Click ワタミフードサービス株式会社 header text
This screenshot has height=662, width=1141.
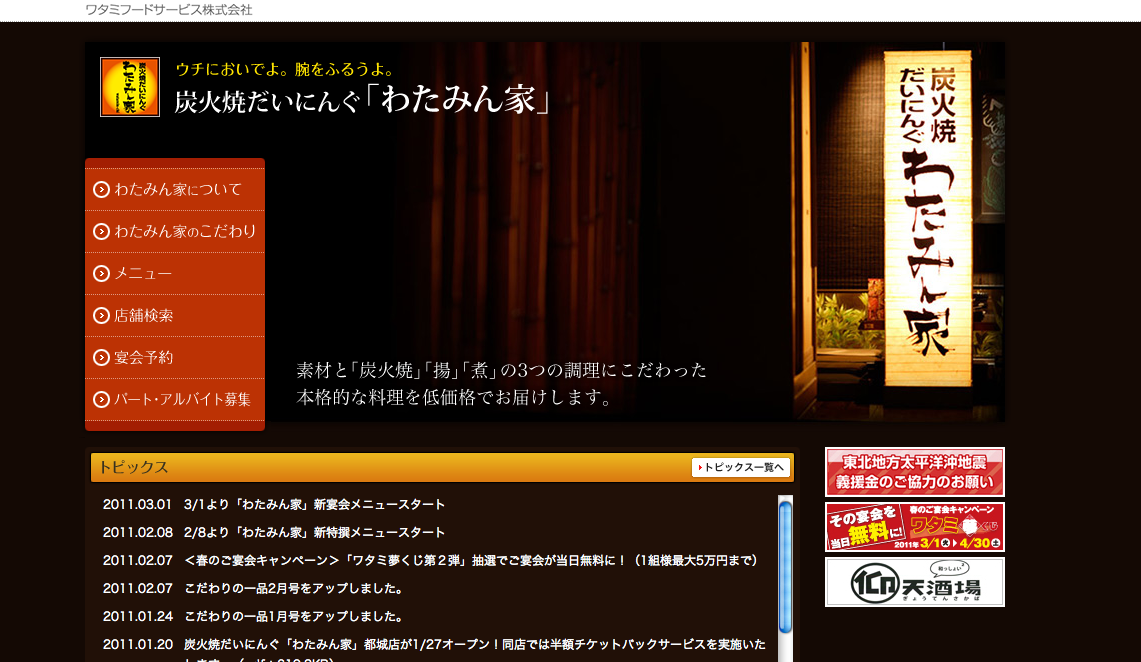pyautogui.click(x=169, y=10)
